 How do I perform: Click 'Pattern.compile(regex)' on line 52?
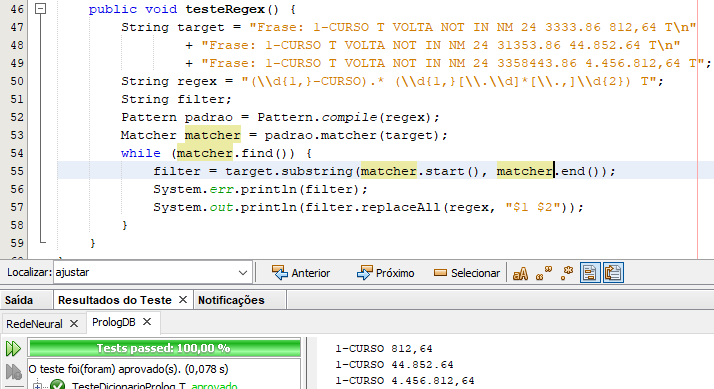click(x=344, y=118)
